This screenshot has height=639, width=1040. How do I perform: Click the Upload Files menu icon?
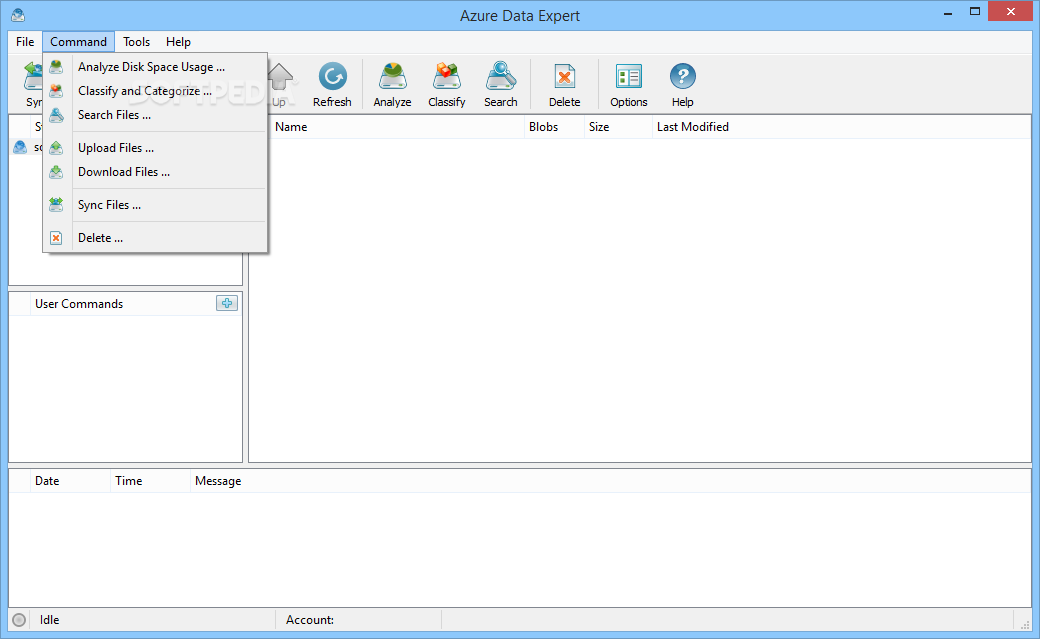click(x=56, y=147)
